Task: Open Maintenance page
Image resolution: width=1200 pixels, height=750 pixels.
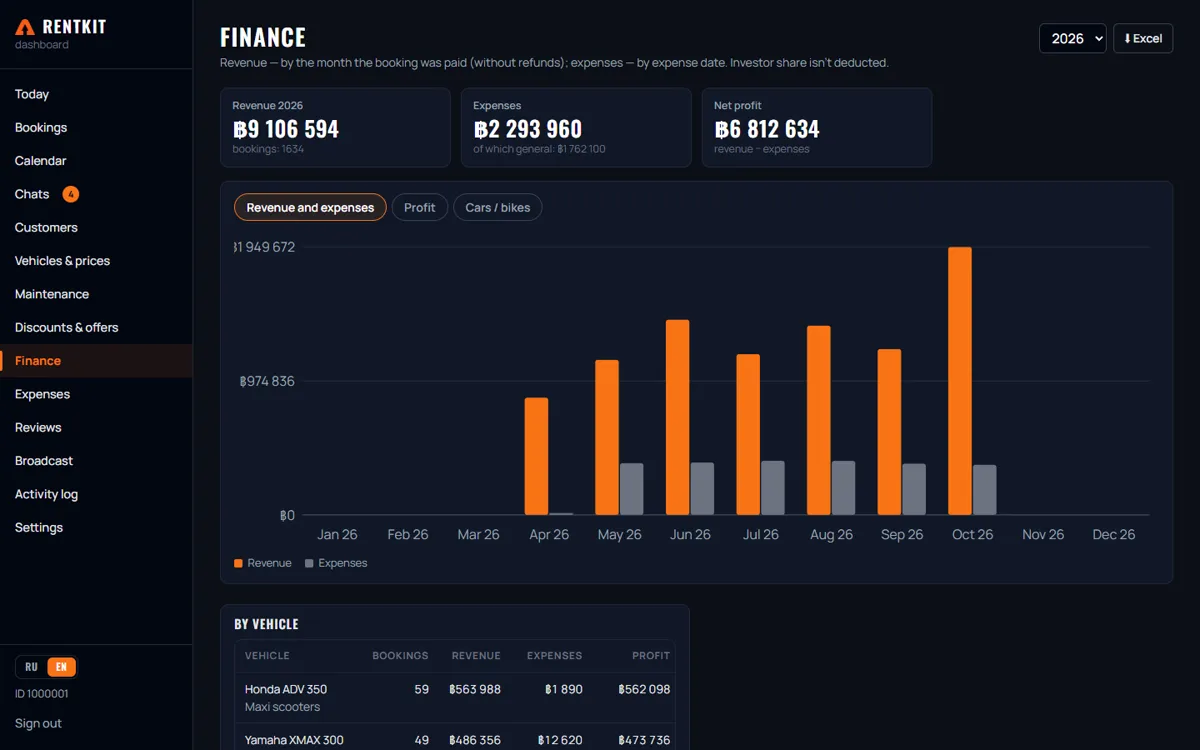Action: pos(96,294)
